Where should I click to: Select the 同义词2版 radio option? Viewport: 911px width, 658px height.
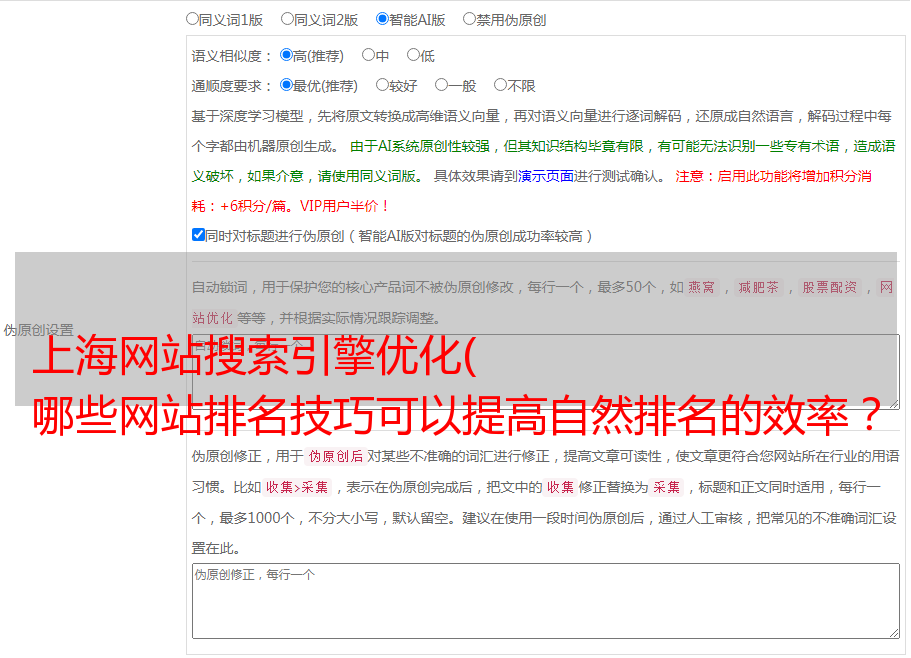pyautogui.click(x=287, y=19)
